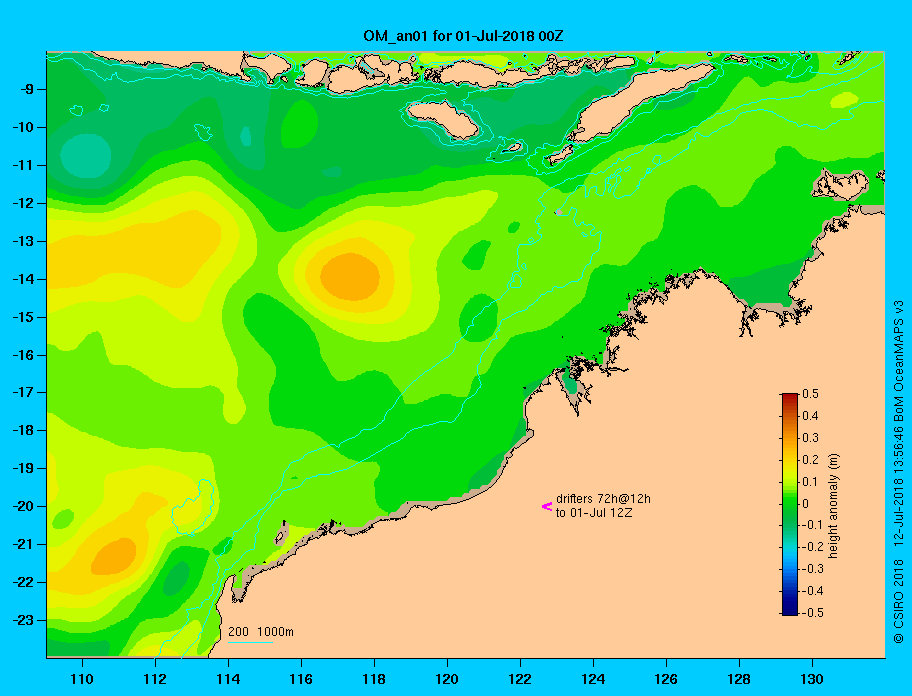Click latitude tick label -11
The image size is (912, 696).
(x=23, y=166)
